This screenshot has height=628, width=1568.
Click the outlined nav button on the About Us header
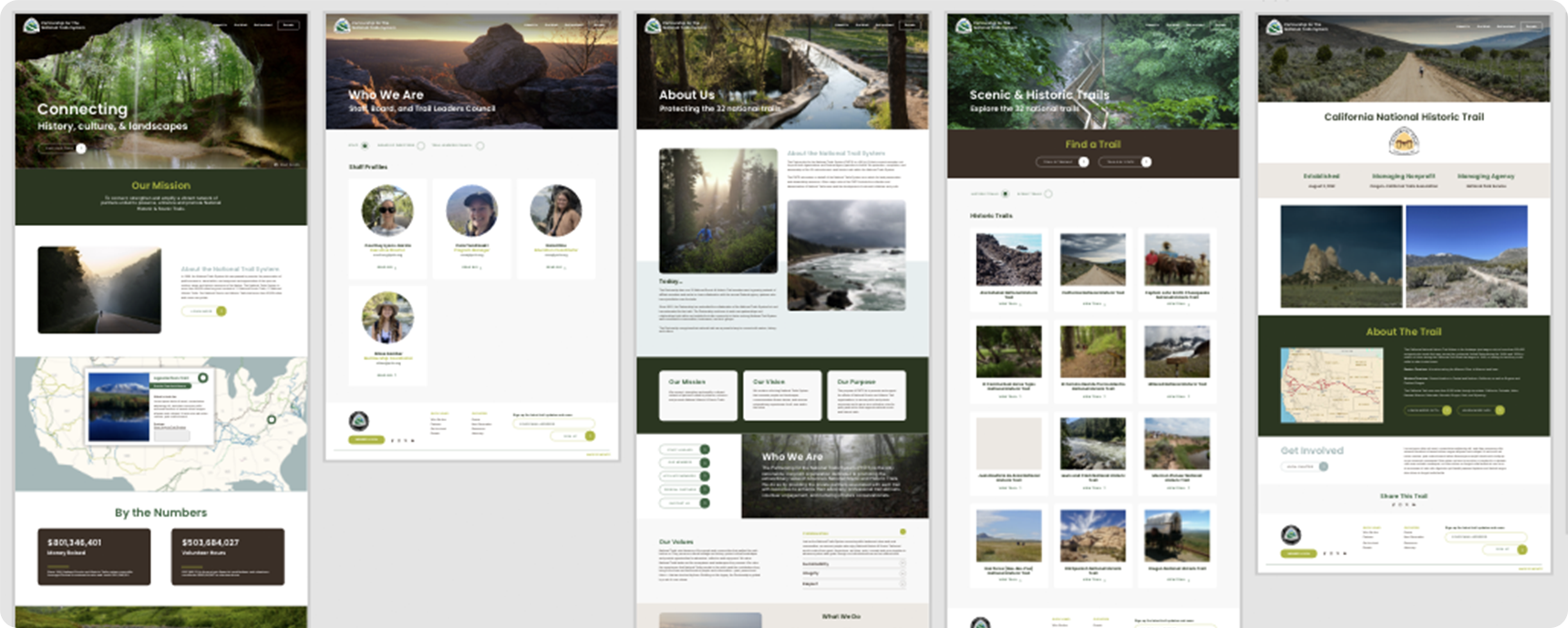910,25
